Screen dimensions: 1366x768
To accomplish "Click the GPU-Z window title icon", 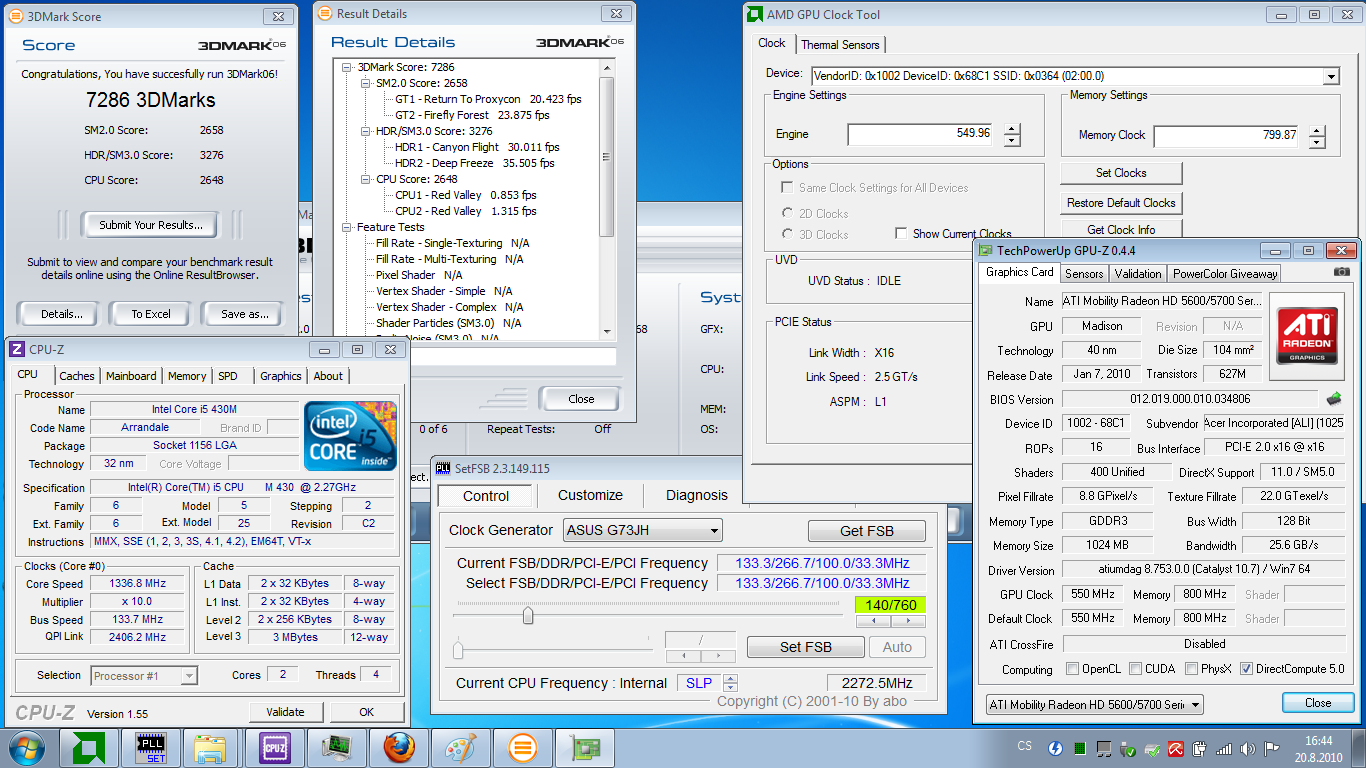I will (x=986, y=251).
